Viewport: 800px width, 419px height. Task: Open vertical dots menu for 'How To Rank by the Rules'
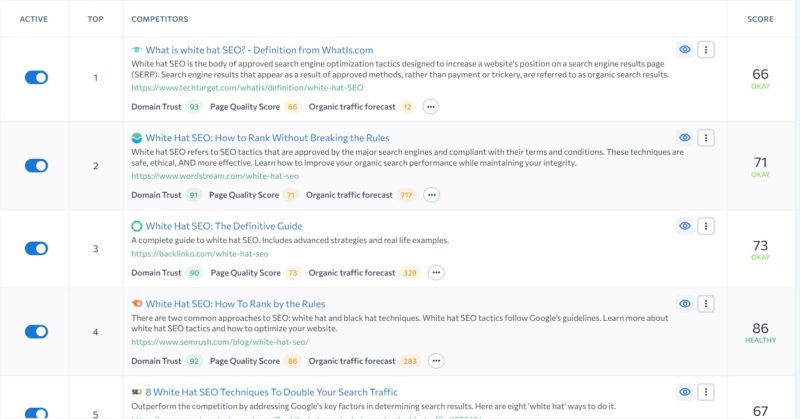[x=706, y=304]
